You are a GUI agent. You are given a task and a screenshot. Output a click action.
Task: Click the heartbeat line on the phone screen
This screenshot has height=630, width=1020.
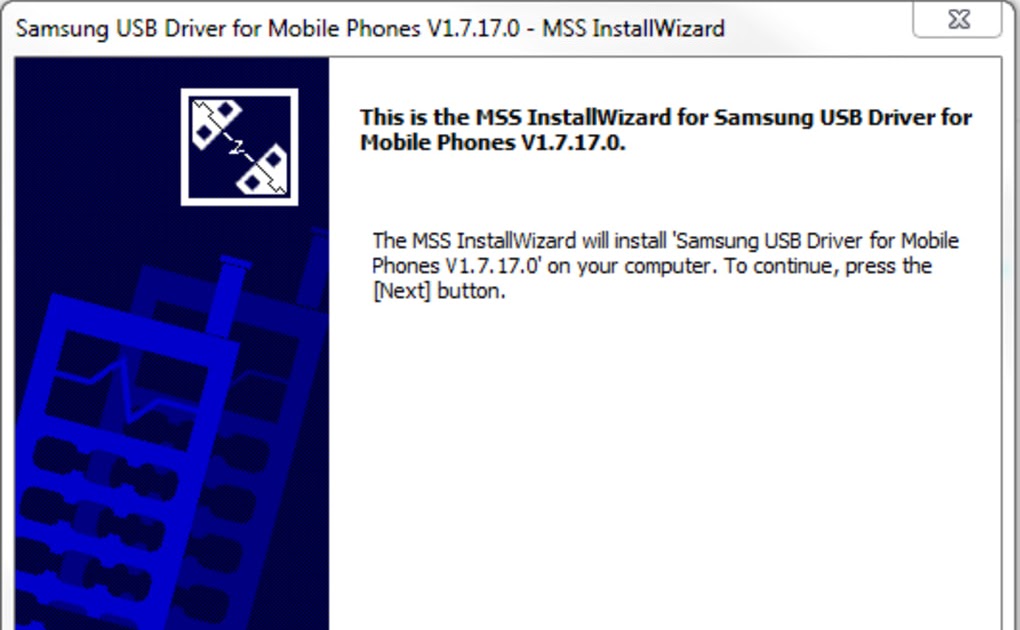pyautogui.click(x=130, y=390)
